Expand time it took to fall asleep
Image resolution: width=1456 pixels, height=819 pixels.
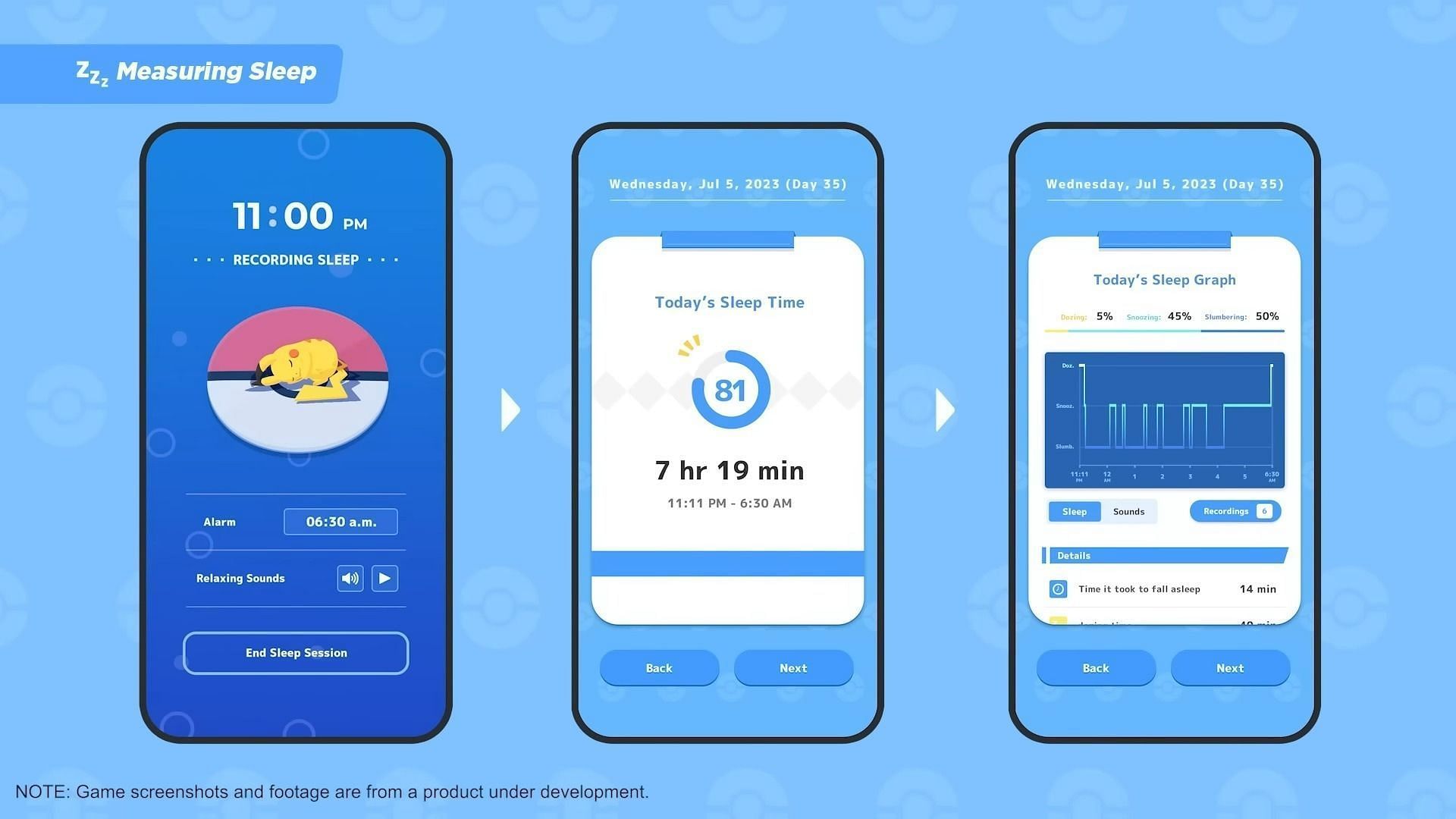(x=1163, y=588)
